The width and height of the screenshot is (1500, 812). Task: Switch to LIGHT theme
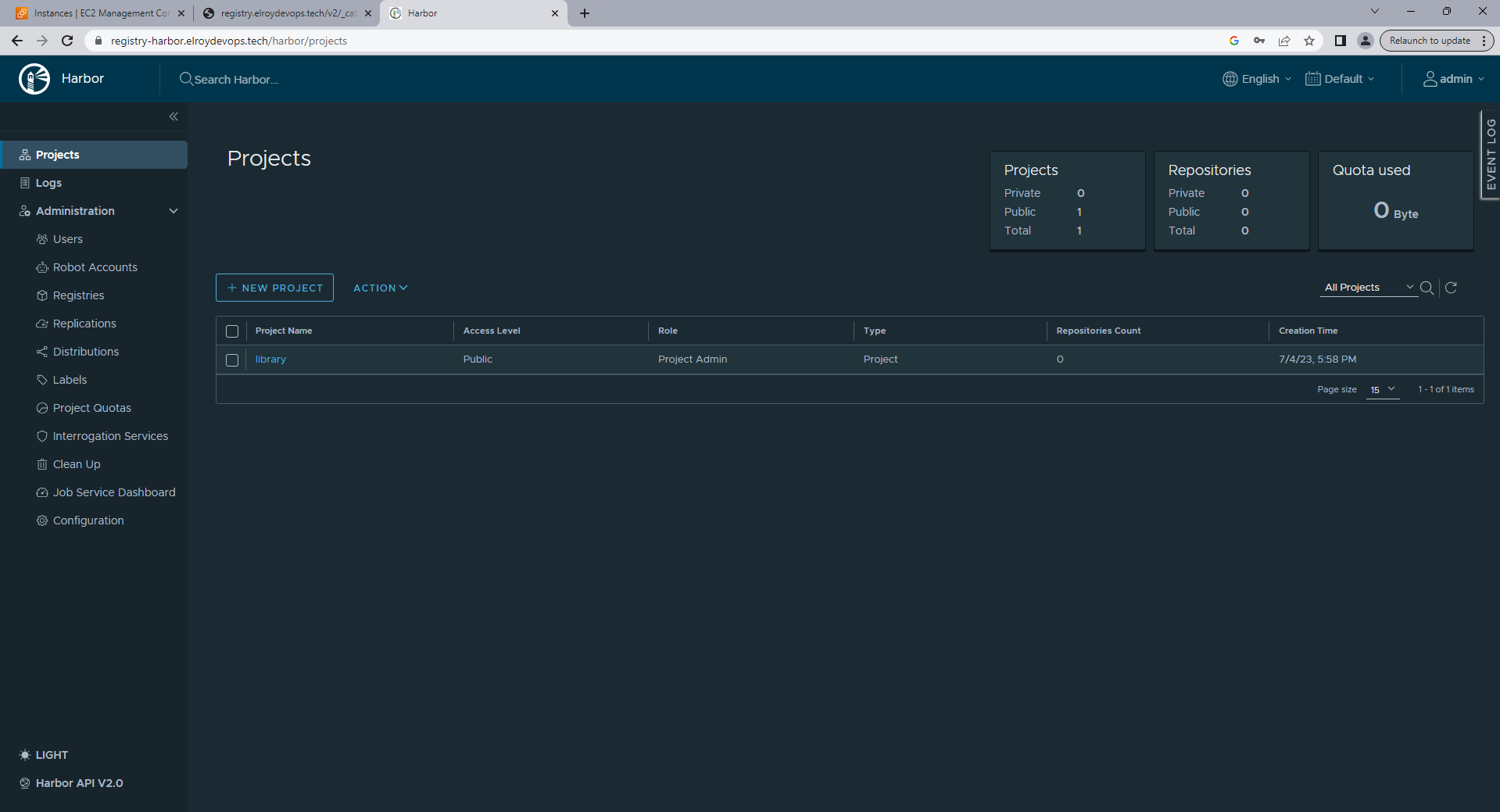point(52,755)
